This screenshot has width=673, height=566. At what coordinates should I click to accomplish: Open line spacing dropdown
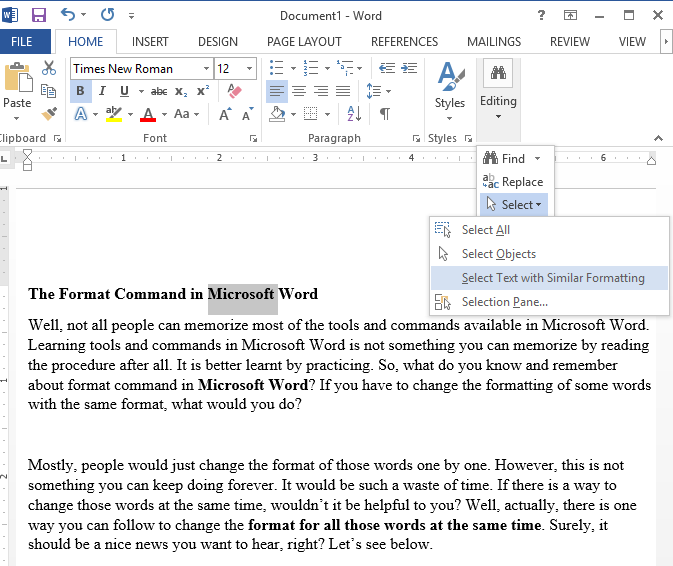click(388, 91)
